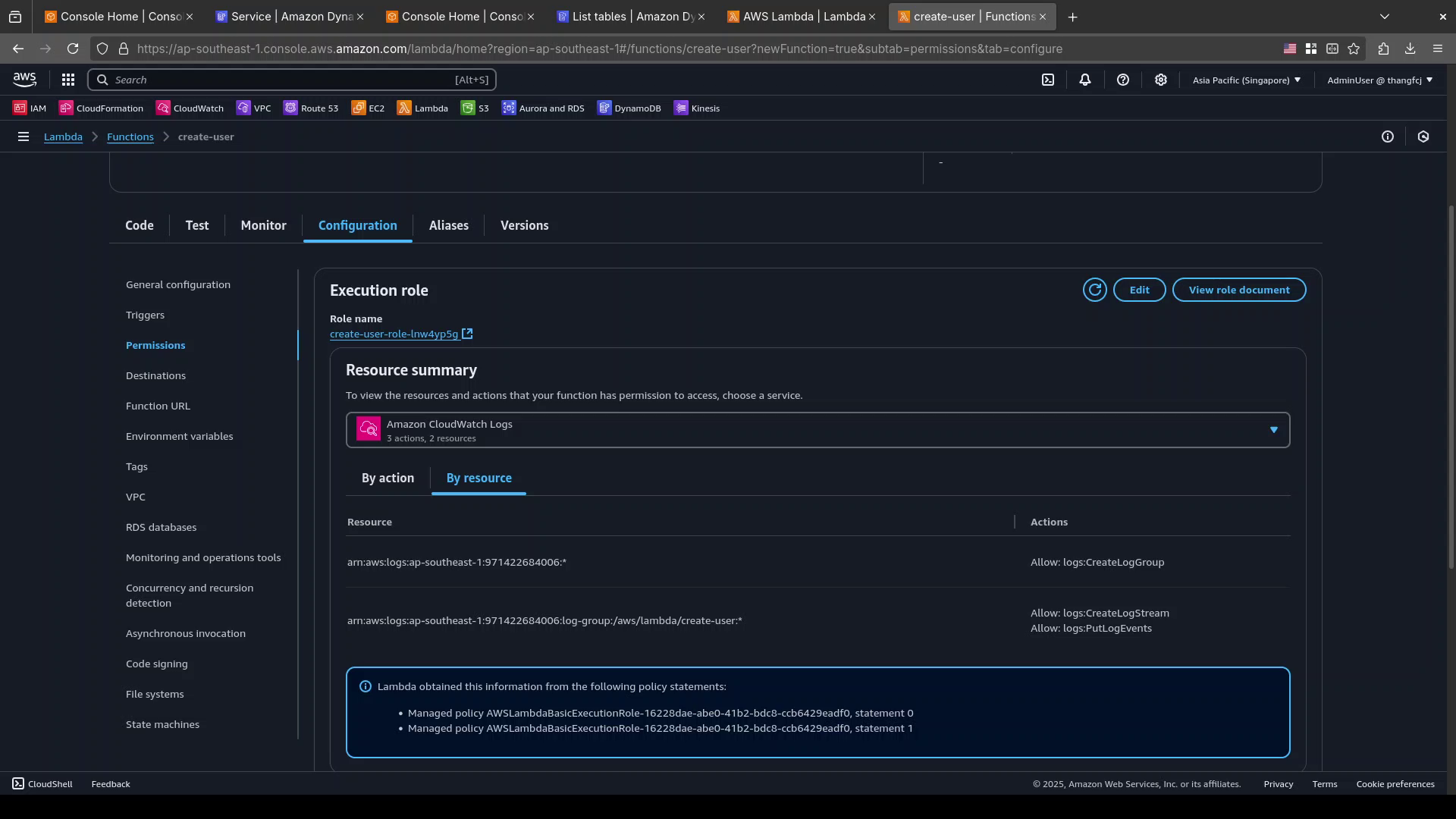List all browser tabs dropdown
1456x819 pixels.
(x=1385, y=17)
